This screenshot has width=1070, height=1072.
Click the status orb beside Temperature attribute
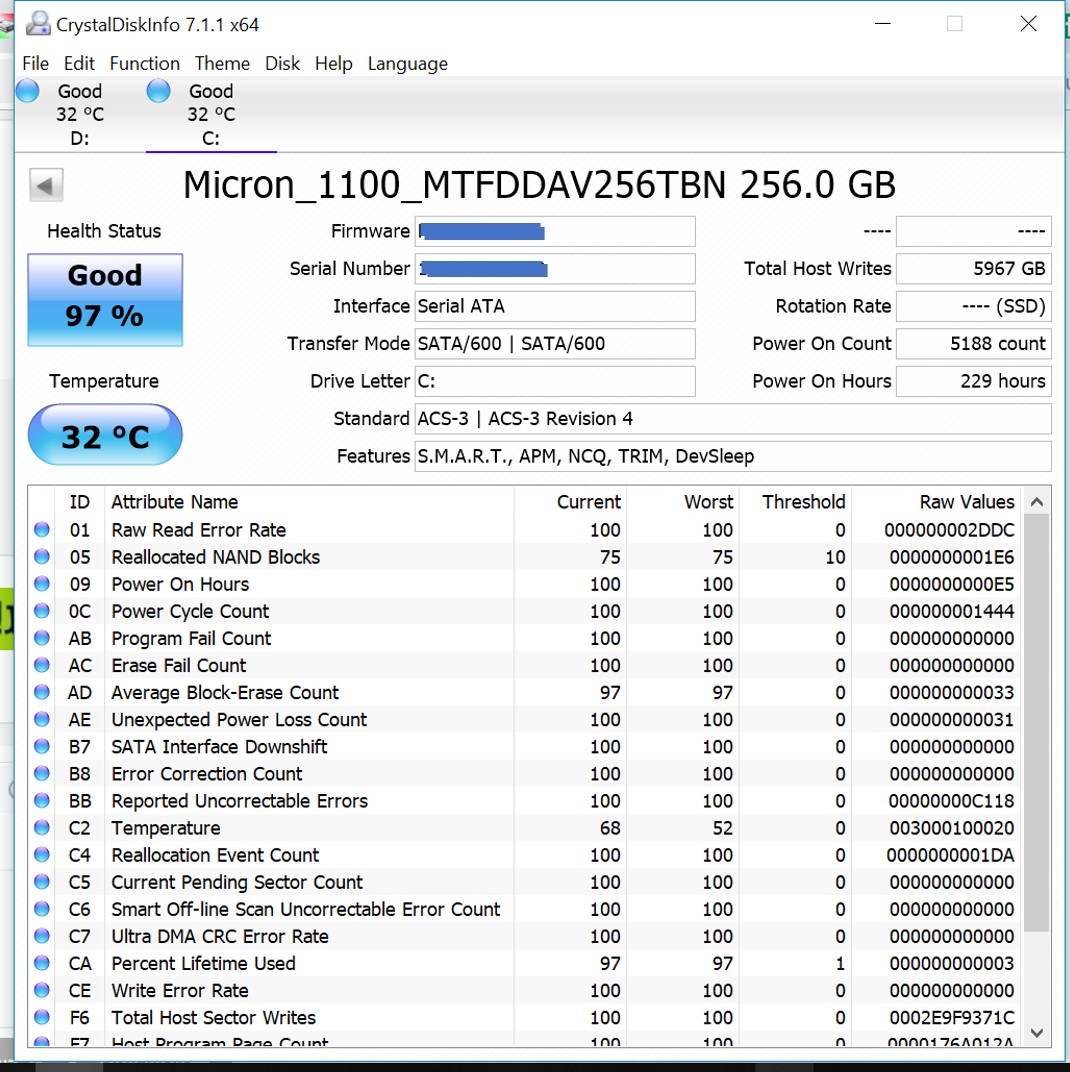click(42, 828)
